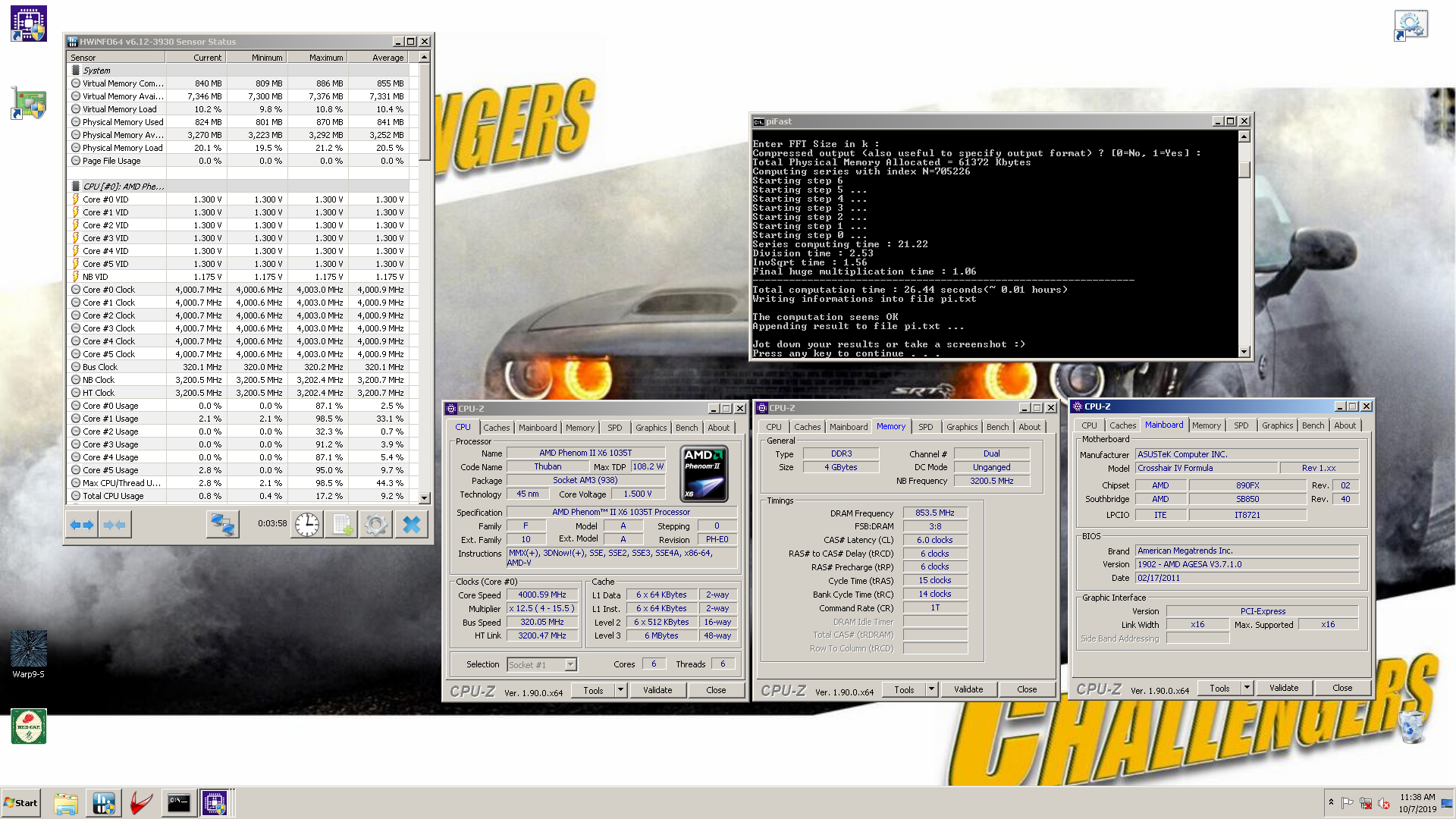Viewport: 1456px width, 819px height.
Task: Open About tab in Mainboard CPU-Z window
Action: (1345, 425)
